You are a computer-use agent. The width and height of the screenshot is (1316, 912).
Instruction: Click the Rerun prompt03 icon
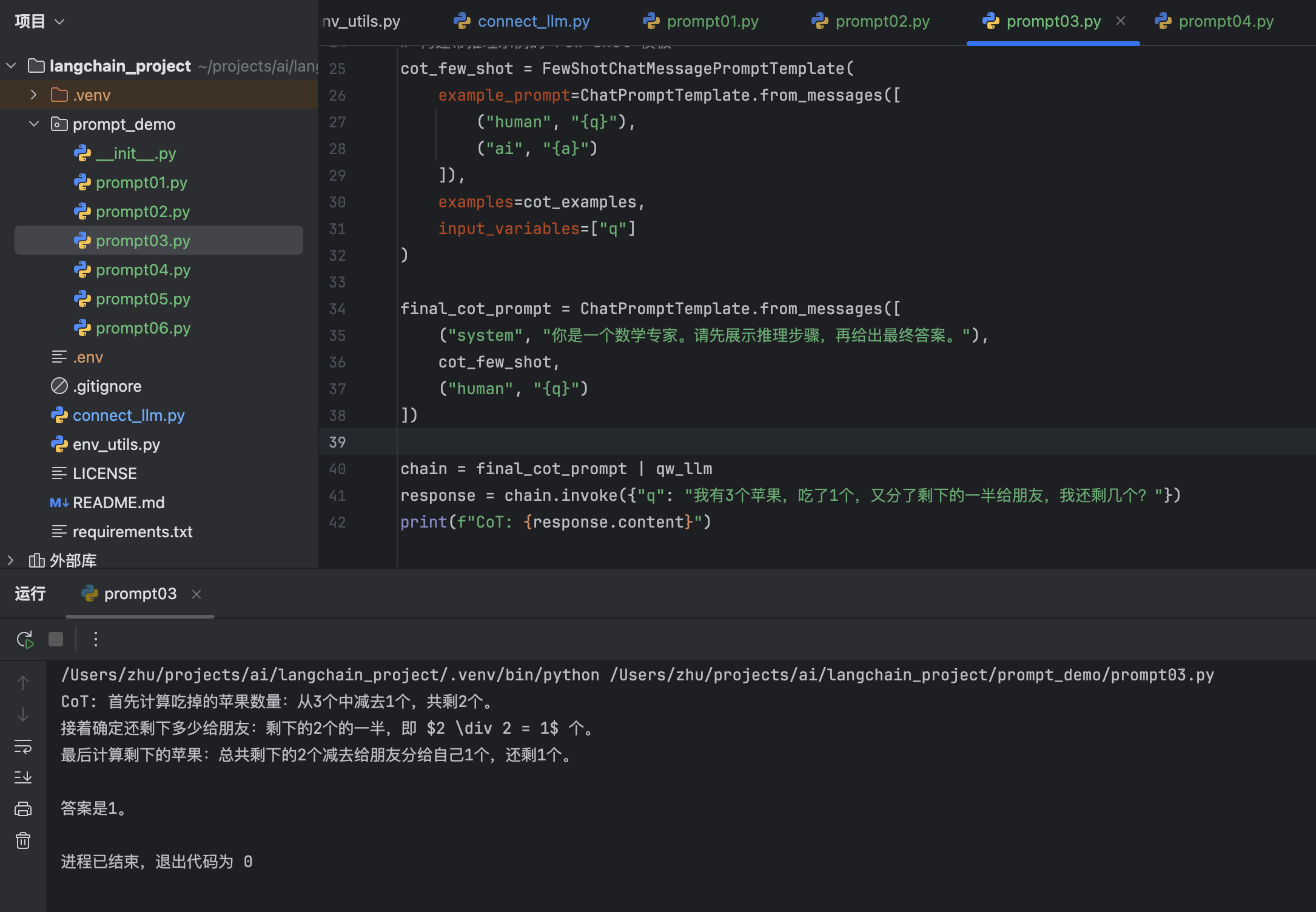click(x=25, y=639)
